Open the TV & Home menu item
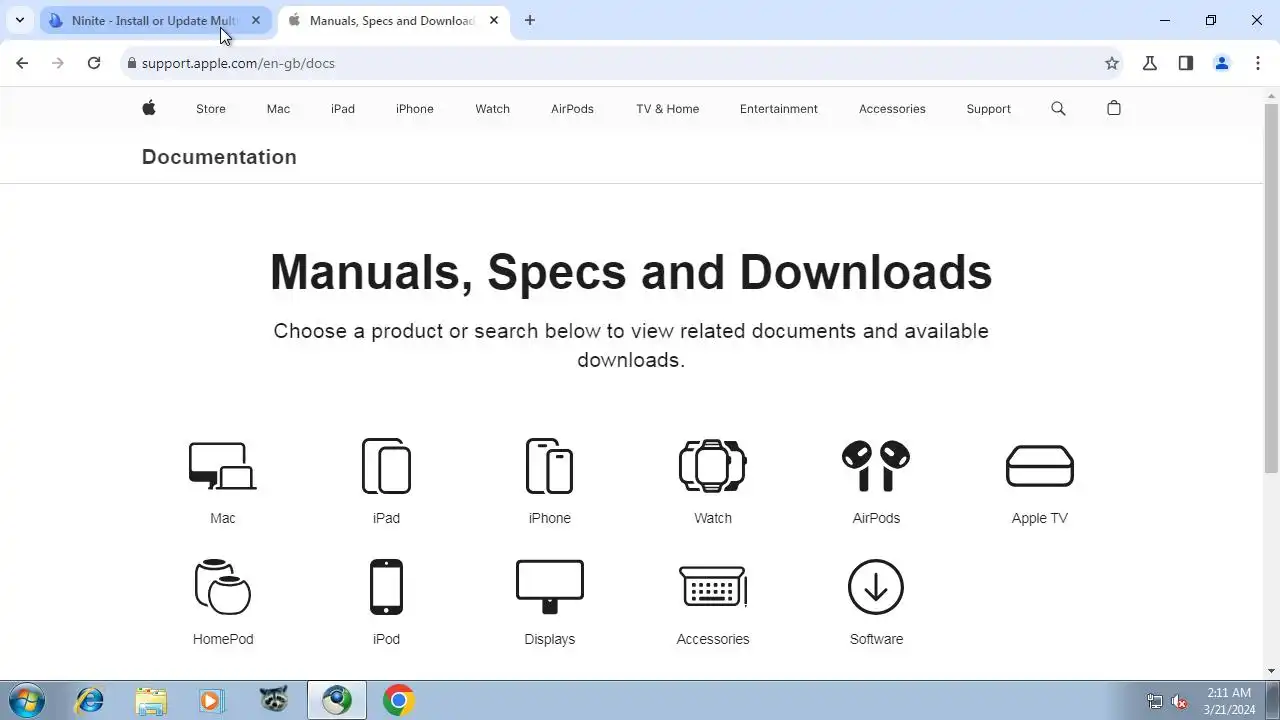This screenshot has height=720, width=1280. pyautogui.click(x=668, y=109)
